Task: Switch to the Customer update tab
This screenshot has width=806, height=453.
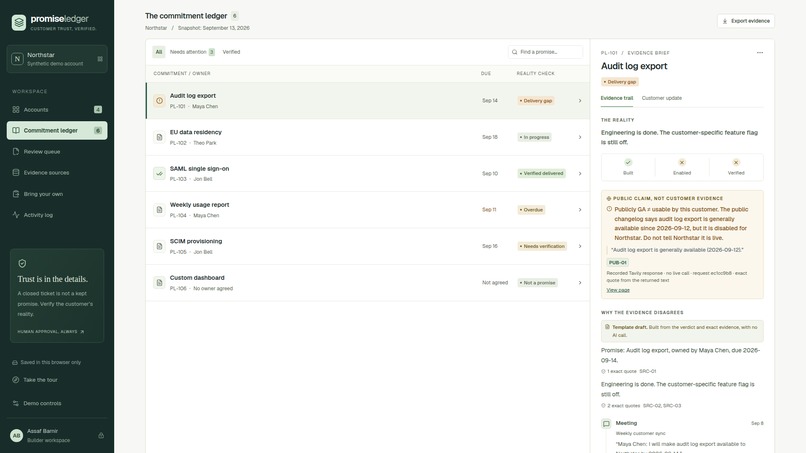Action: point(662,98)
